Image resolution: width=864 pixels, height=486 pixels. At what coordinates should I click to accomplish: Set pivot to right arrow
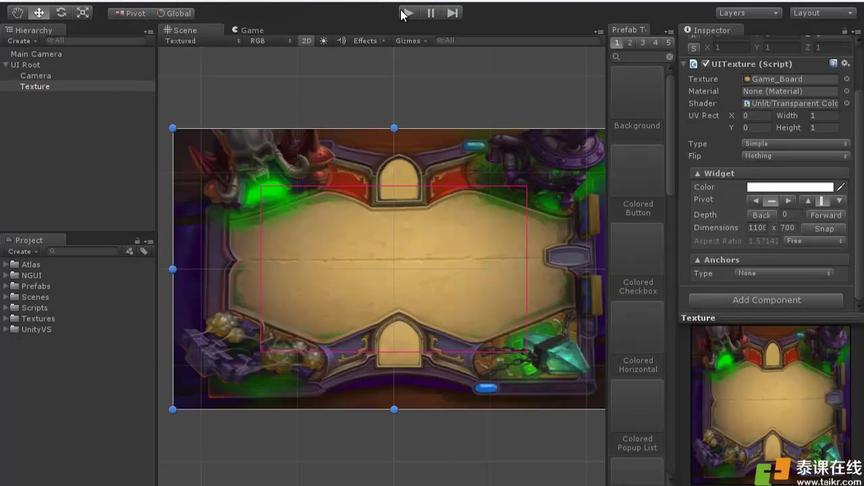click(788, 201)
